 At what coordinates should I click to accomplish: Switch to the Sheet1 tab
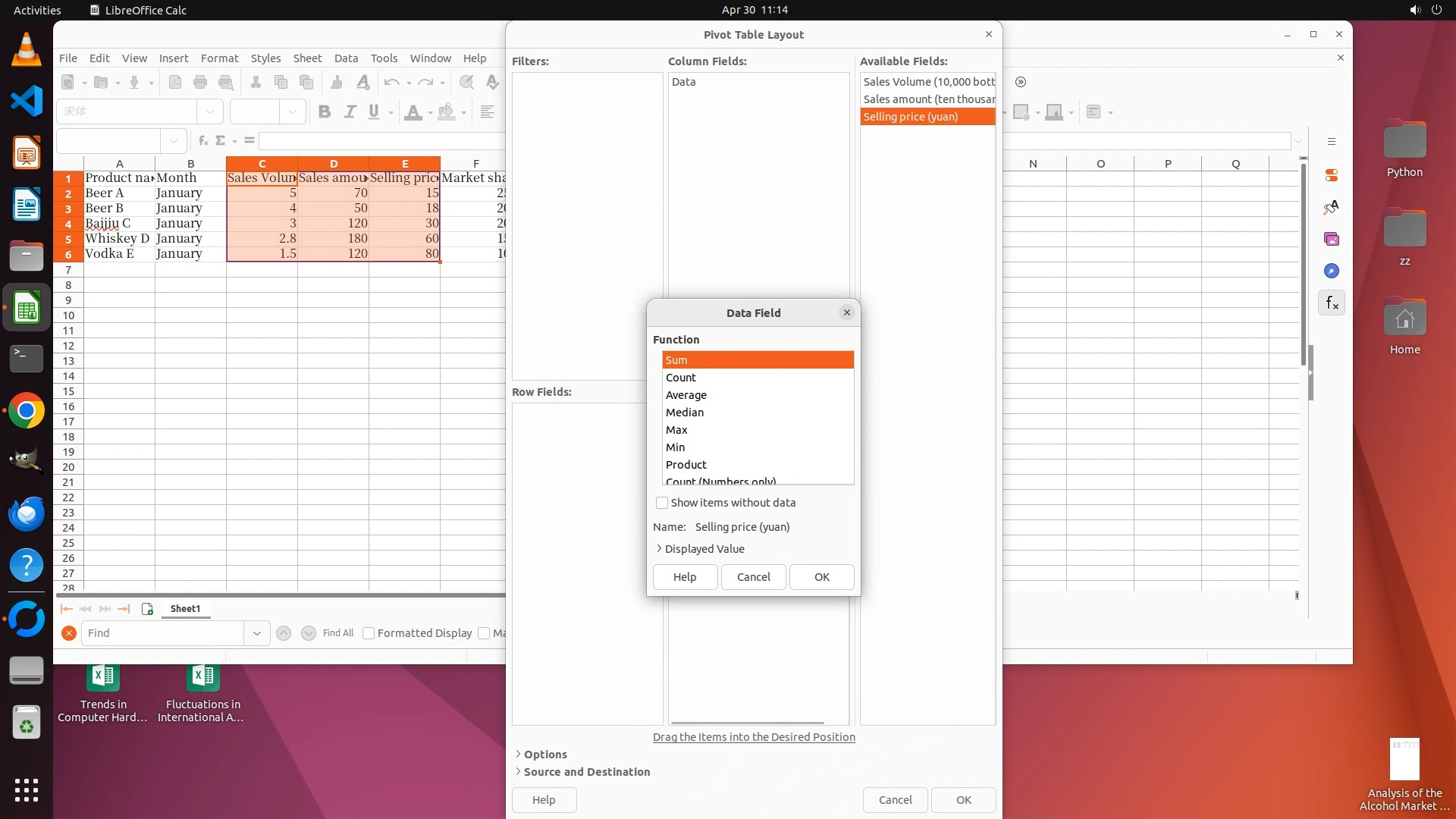click(x=185, y=609)
